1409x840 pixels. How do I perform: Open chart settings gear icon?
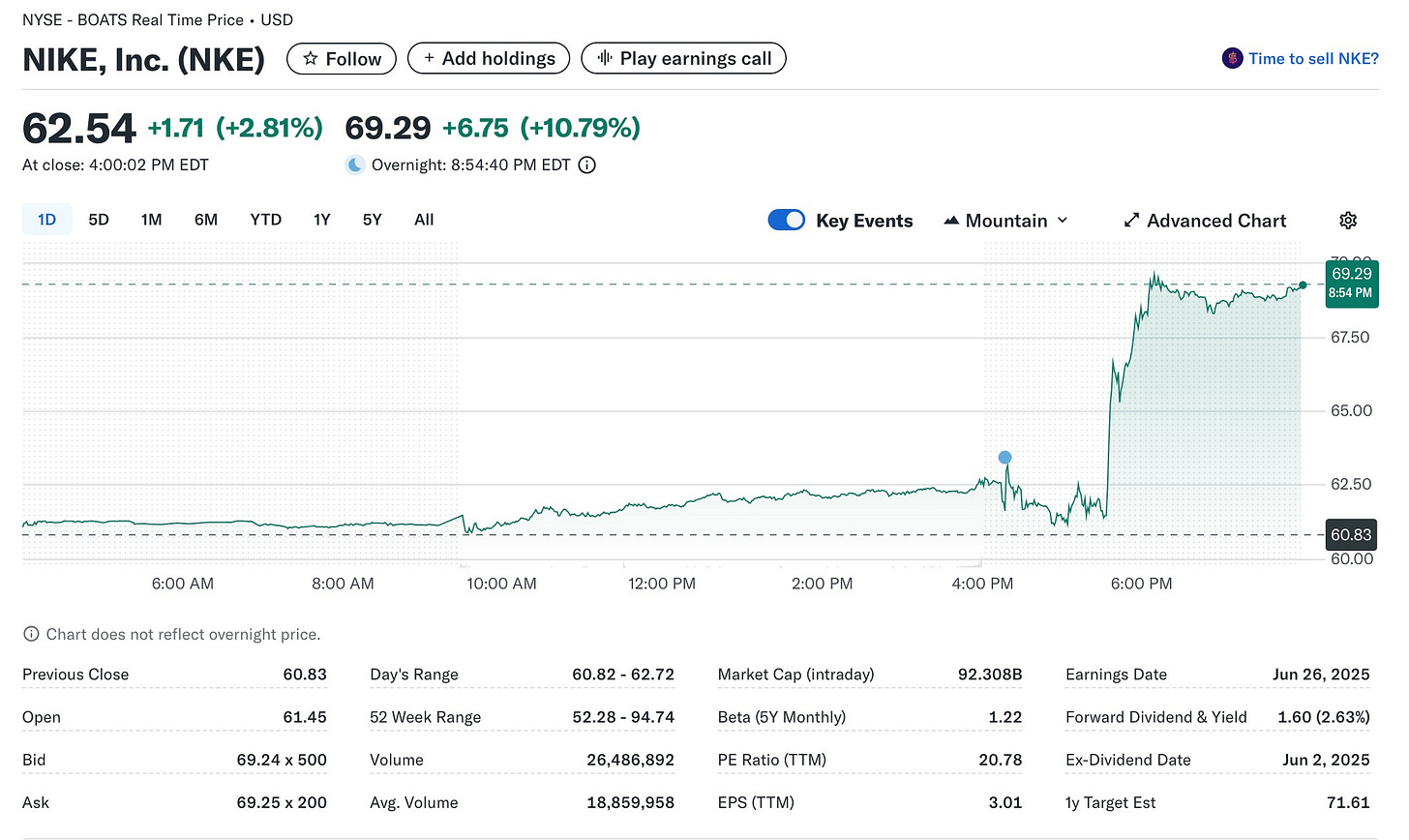(1348, 221)
